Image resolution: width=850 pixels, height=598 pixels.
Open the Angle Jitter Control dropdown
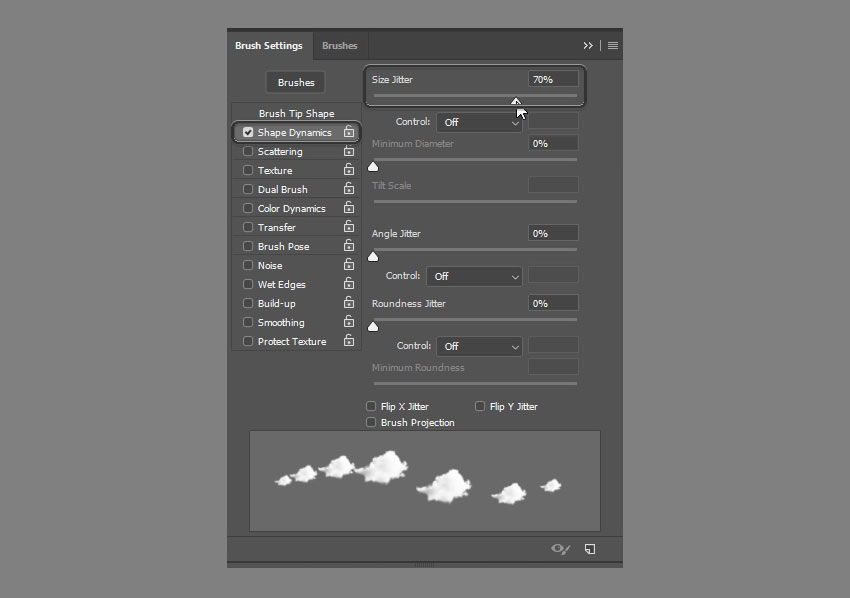474,276
